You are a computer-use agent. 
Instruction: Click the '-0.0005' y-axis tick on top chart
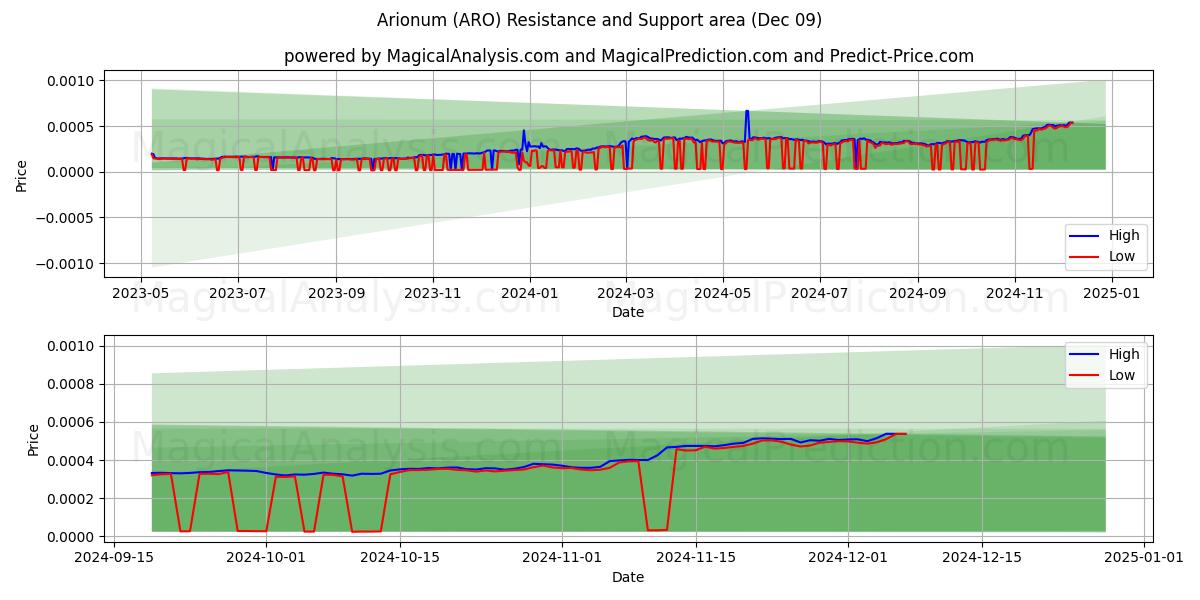[x=66, y=218]
